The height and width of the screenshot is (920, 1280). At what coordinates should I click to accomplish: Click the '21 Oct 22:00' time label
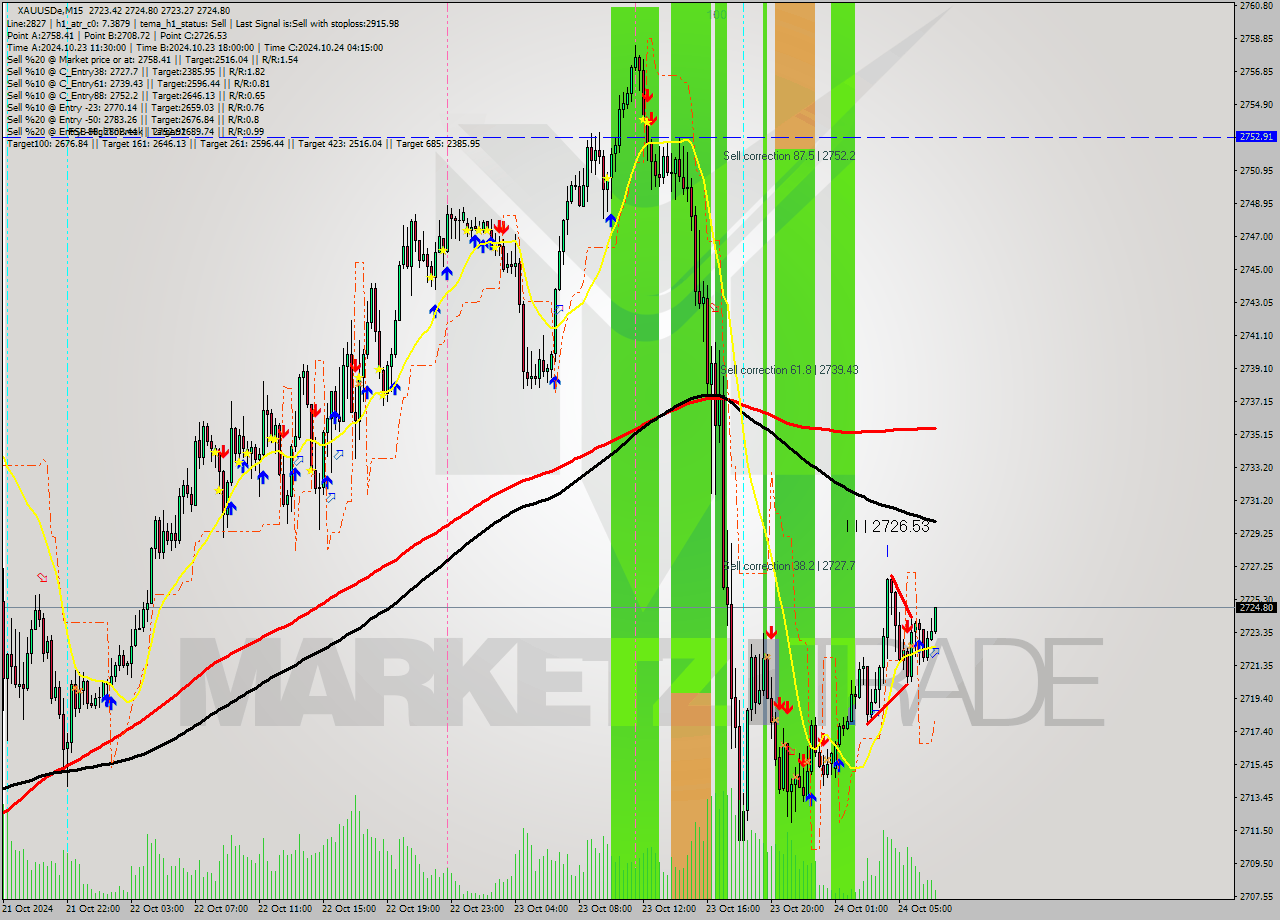click(93, 910)
